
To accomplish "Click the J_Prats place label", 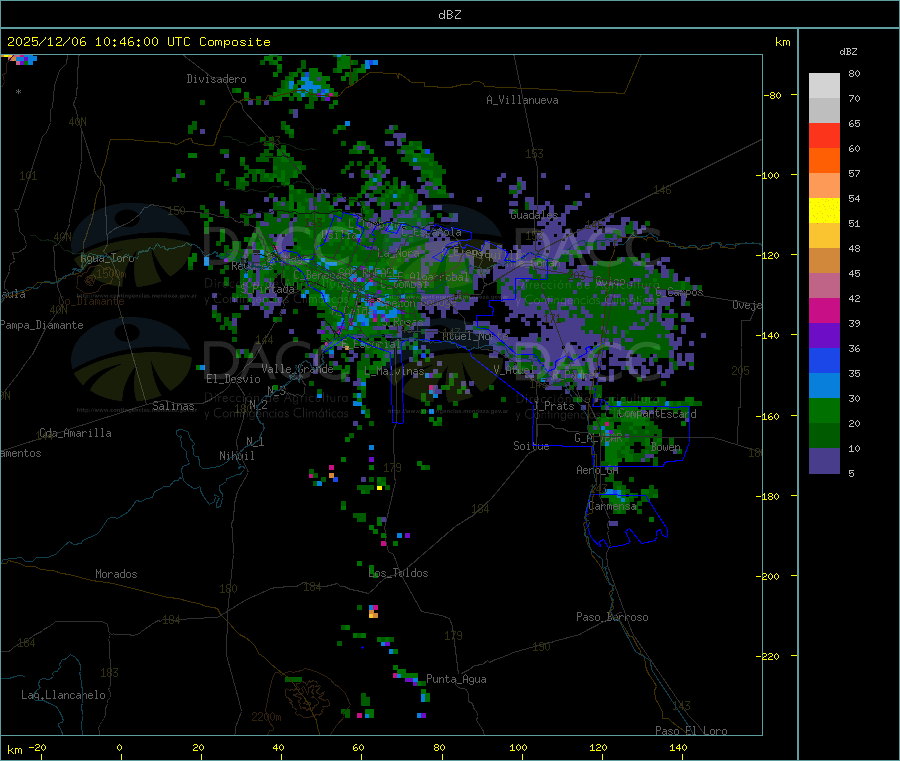I will 554,406.
